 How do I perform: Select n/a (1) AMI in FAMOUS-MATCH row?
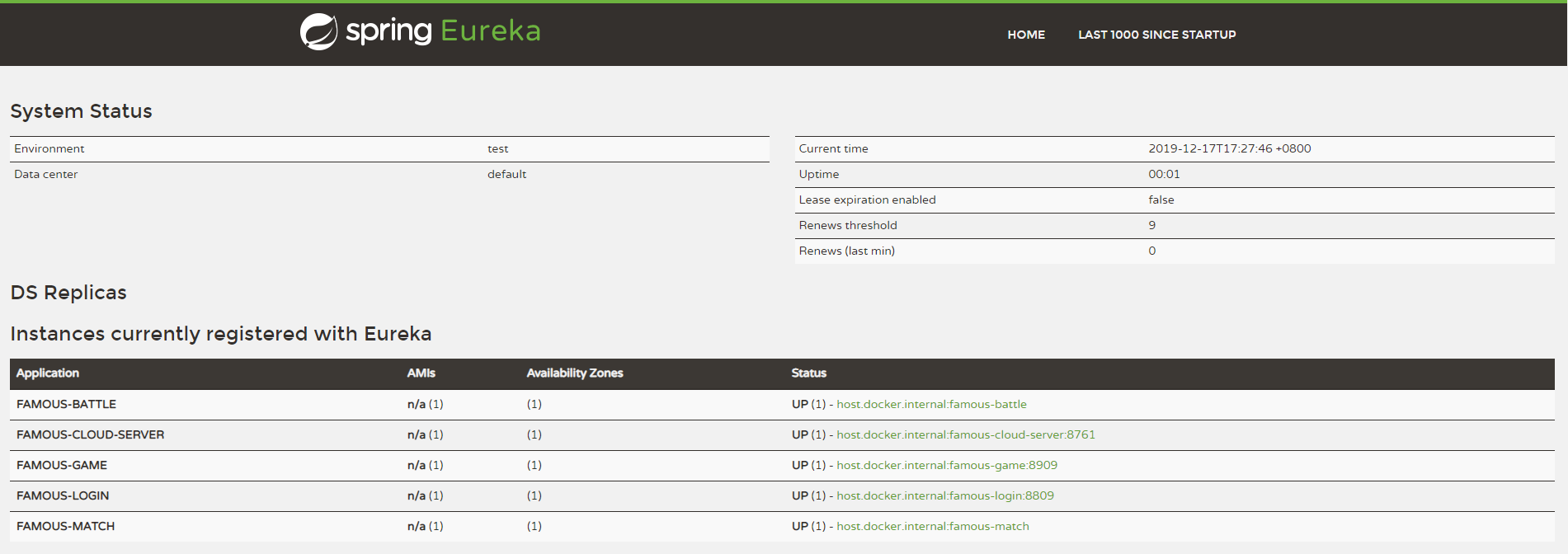pyautogui.click(x=425, y=526)
